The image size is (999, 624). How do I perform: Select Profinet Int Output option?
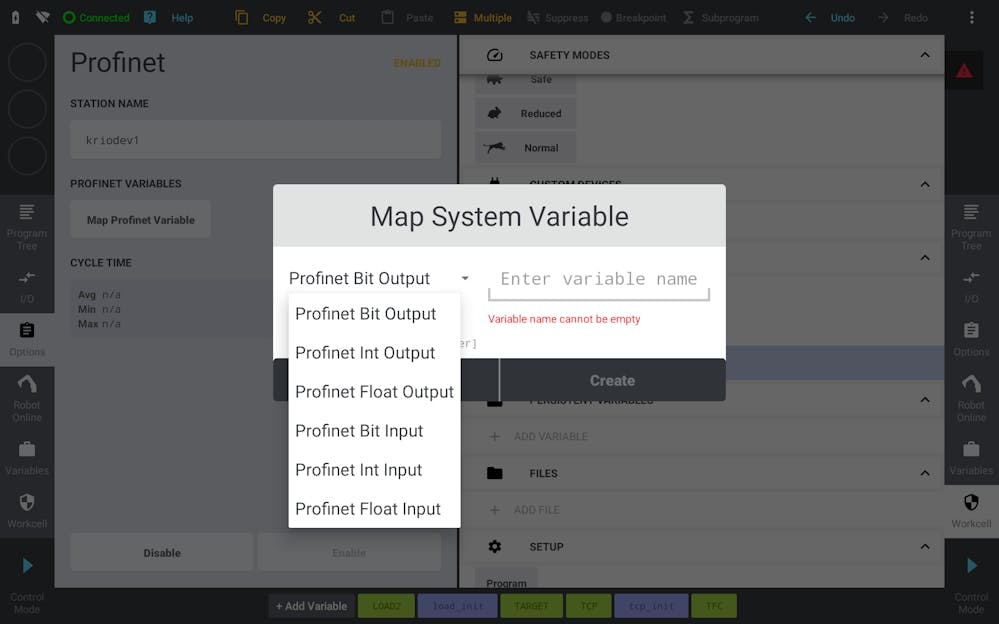coord(375,352)
